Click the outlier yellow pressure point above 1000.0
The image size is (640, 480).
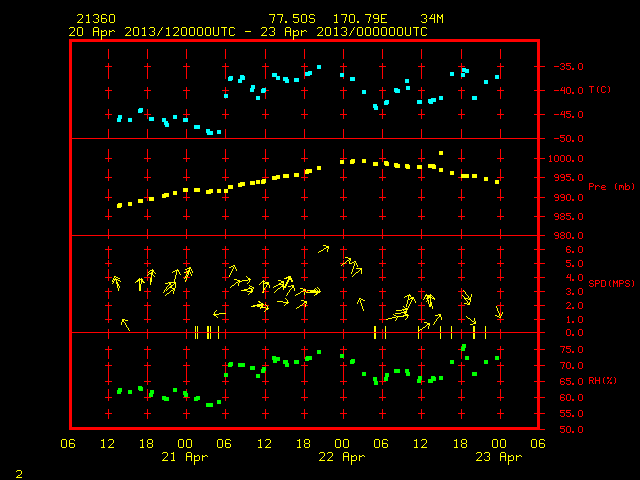441,153
